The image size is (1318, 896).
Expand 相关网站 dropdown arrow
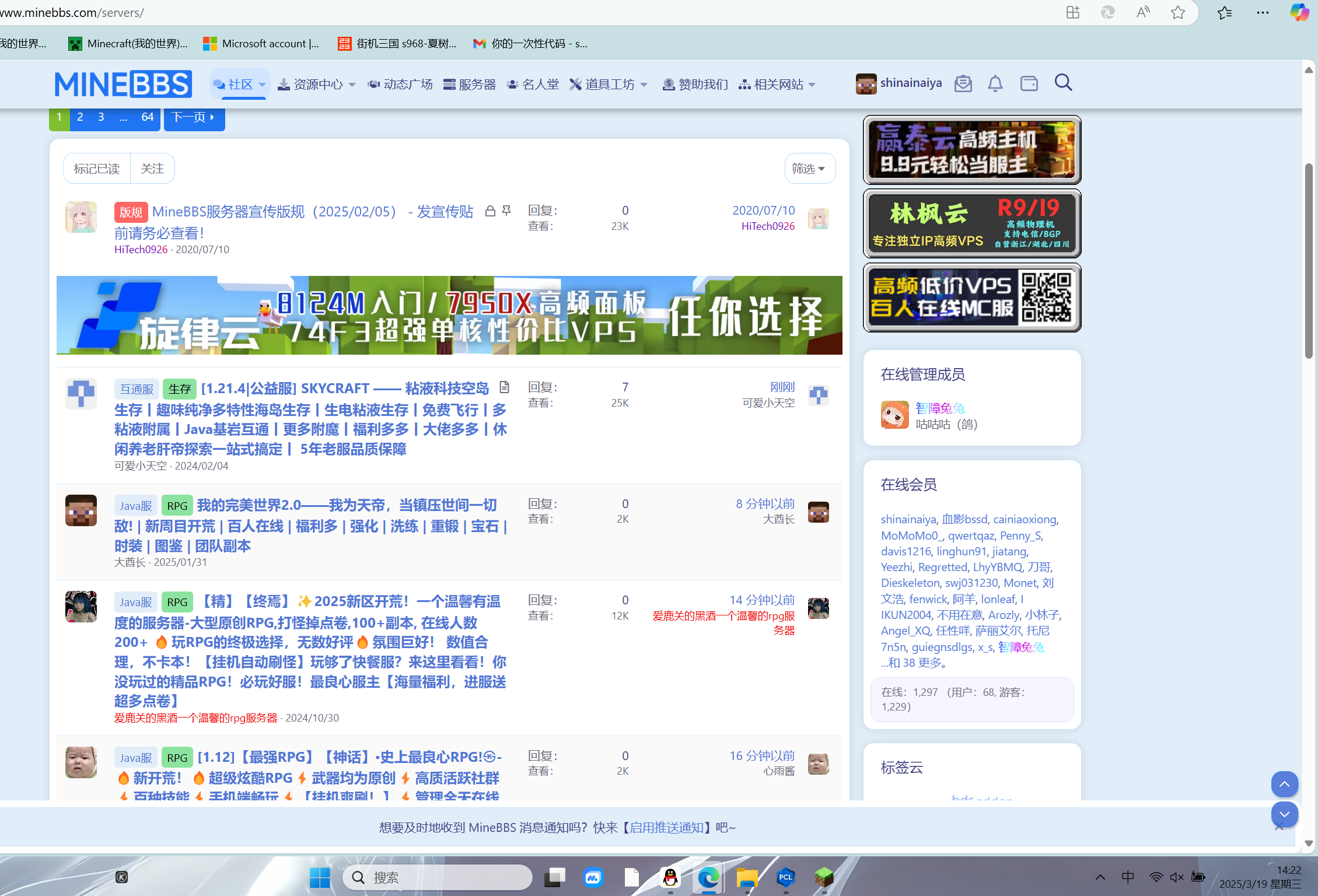tap(812, 85)
